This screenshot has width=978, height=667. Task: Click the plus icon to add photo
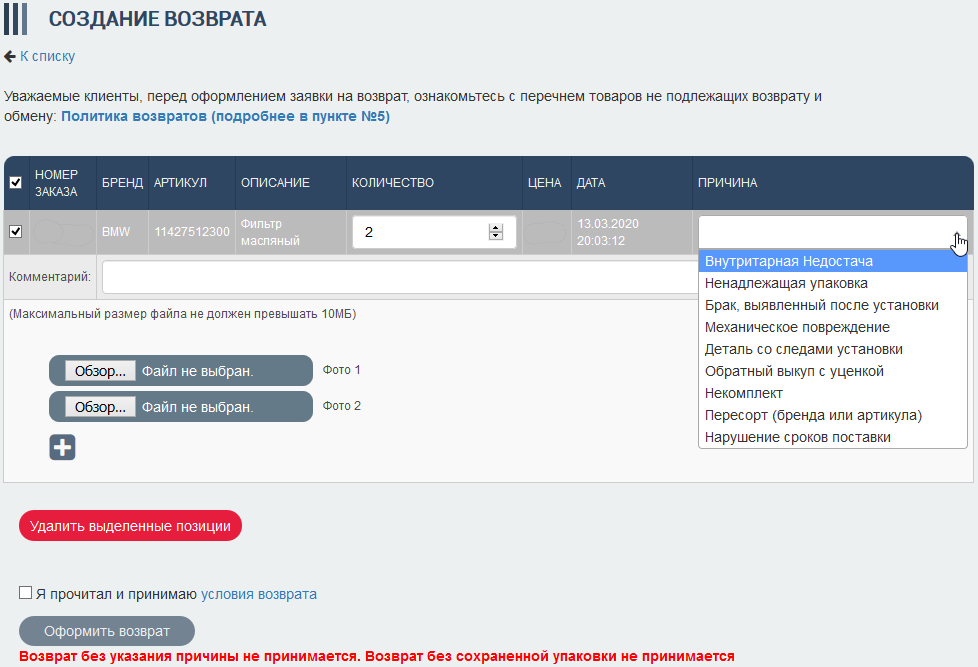tap(62, 447)
